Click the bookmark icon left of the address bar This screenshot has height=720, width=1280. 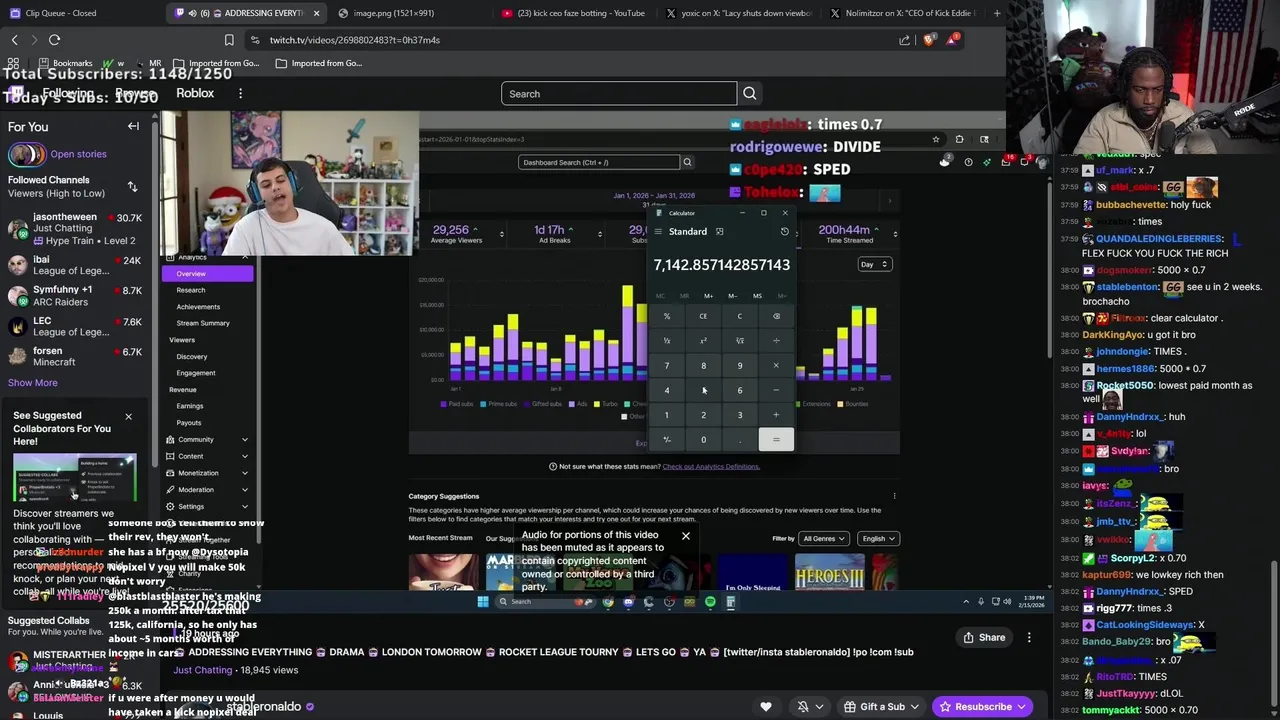click(x=229, y=40)
